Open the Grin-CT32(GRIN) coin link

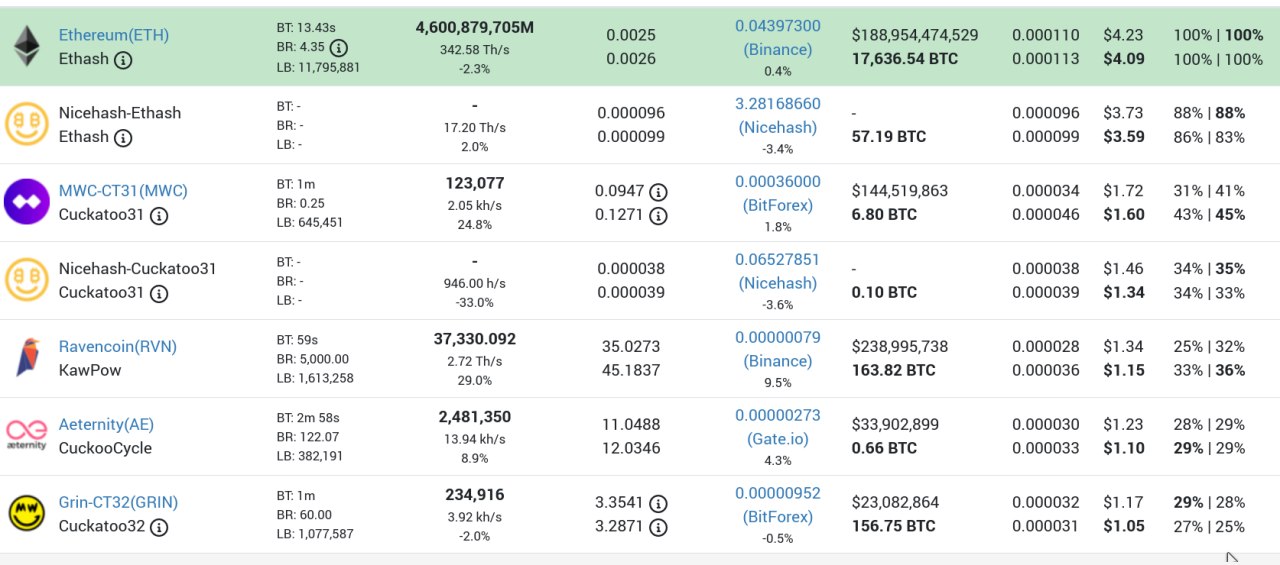coord(118,503)
